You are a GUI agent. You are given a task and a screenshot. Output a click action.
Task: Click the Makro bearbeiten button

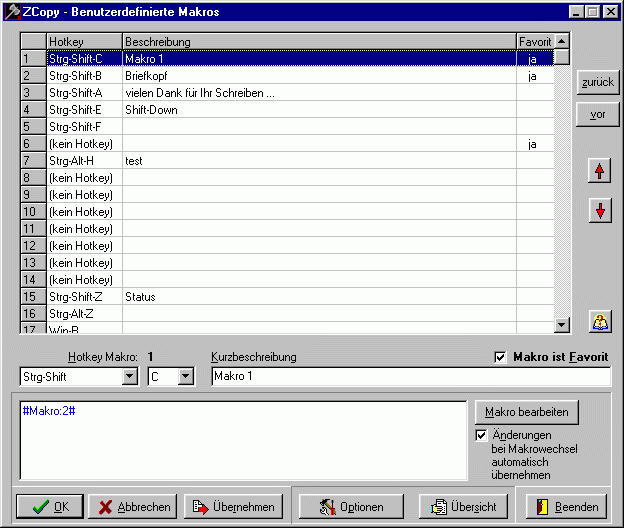[x=526, y=412]
